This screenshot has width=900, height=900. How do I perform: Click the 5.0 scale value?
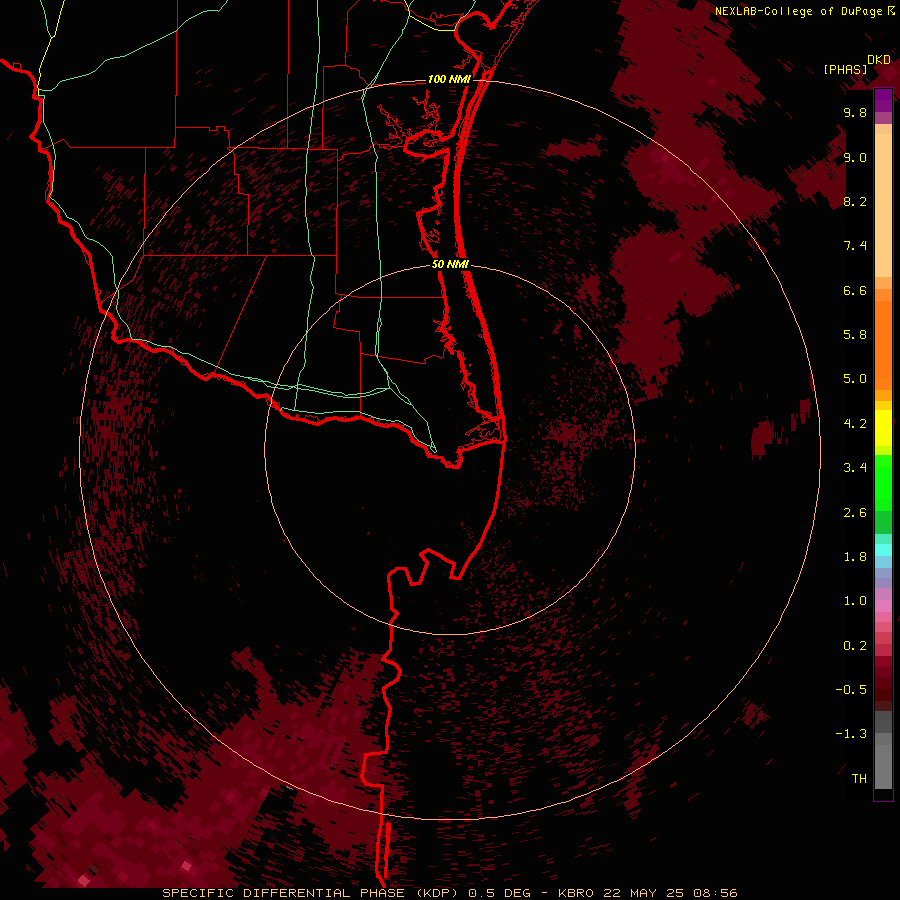click(855, 379)
